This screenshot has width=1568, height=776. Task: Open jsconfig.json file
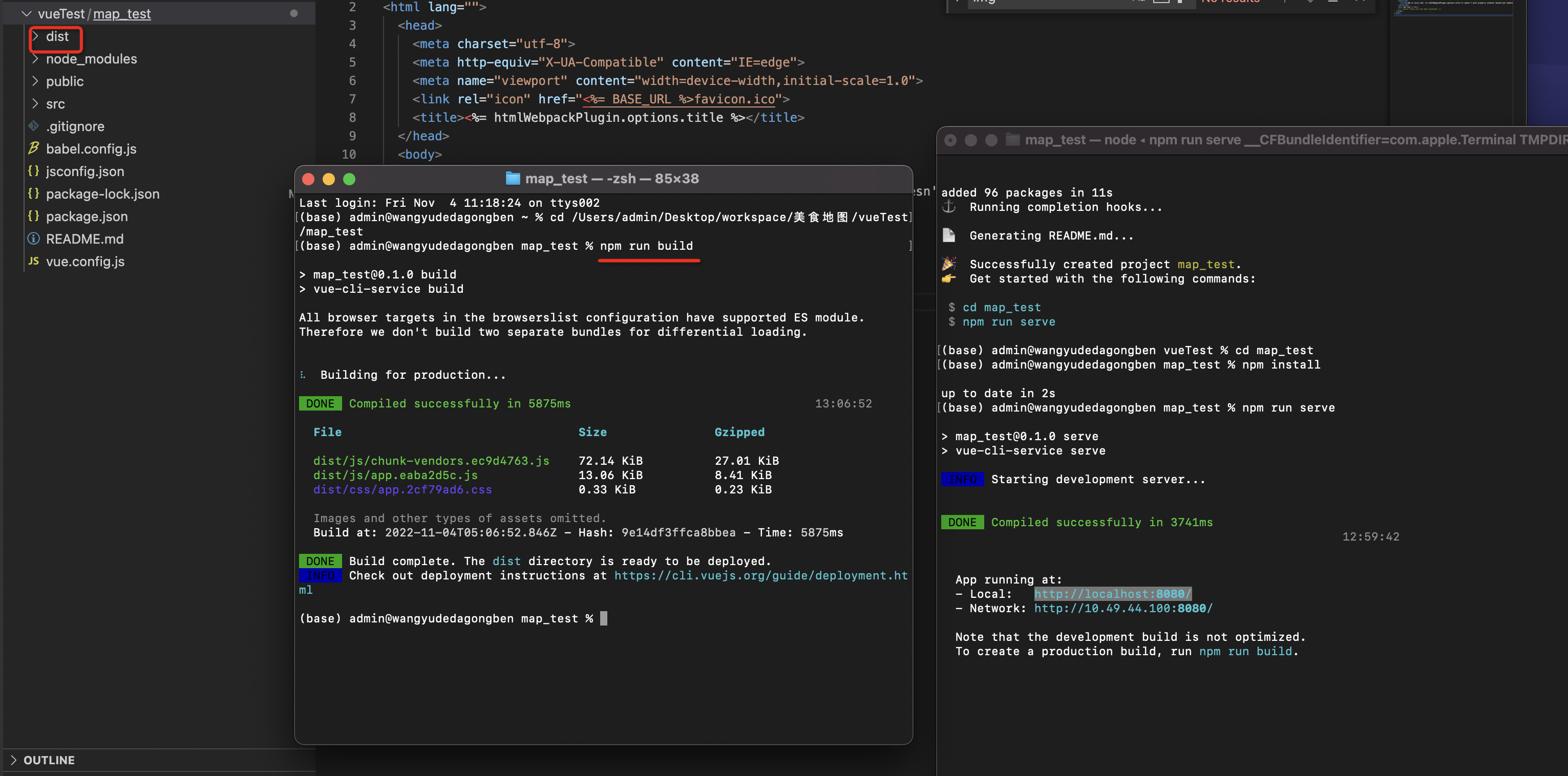[84, 171]
